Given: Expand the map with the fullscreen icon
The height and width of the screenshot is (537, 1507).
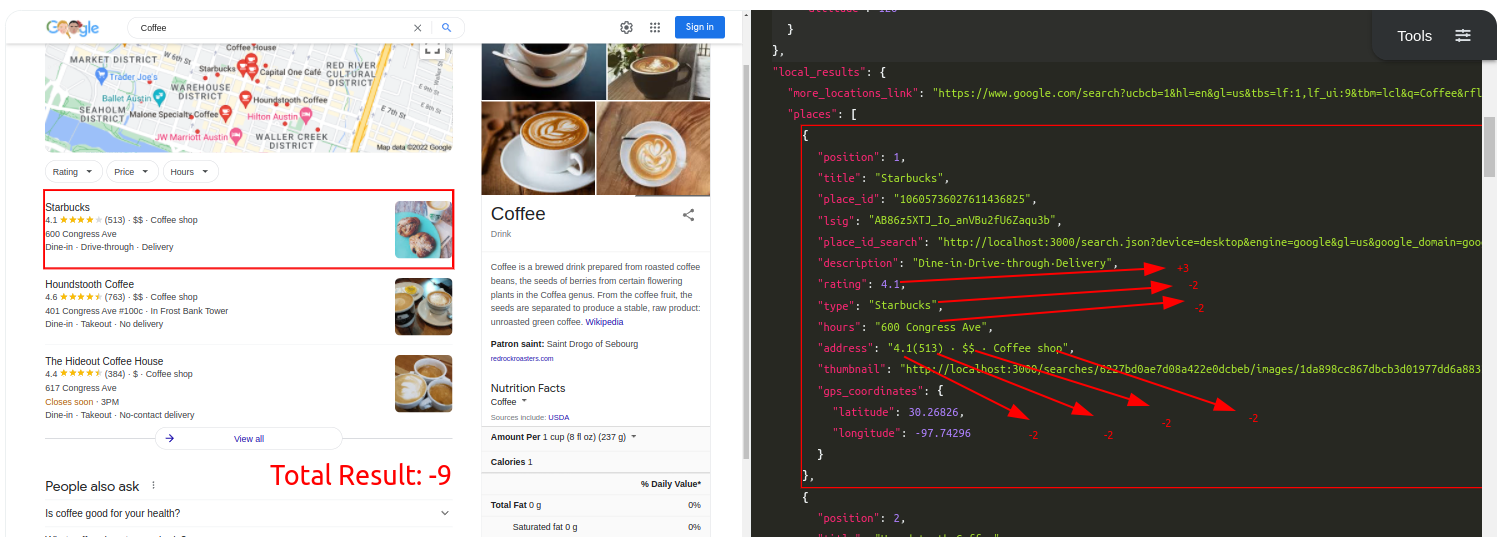Looking at the screenshot, I should (x=432, y=48).
